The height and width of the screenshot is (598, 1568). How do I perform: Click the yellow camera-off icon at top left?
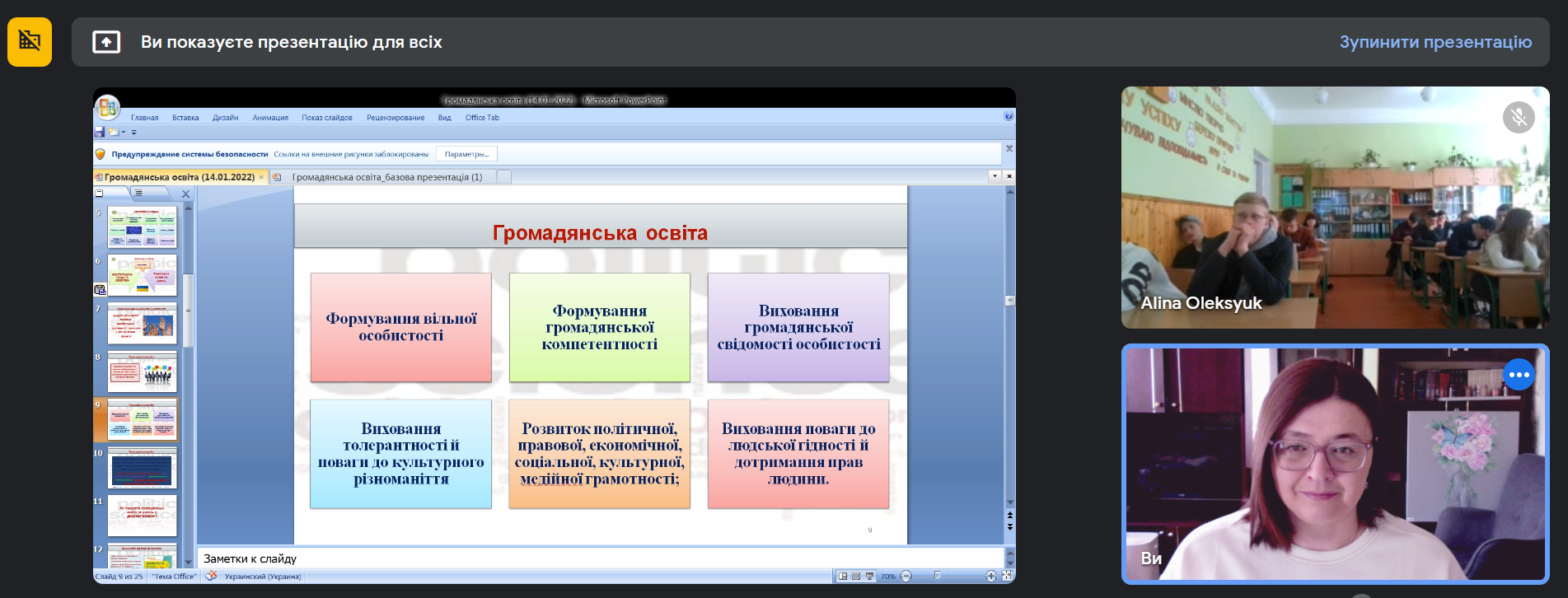pos(30,41)
